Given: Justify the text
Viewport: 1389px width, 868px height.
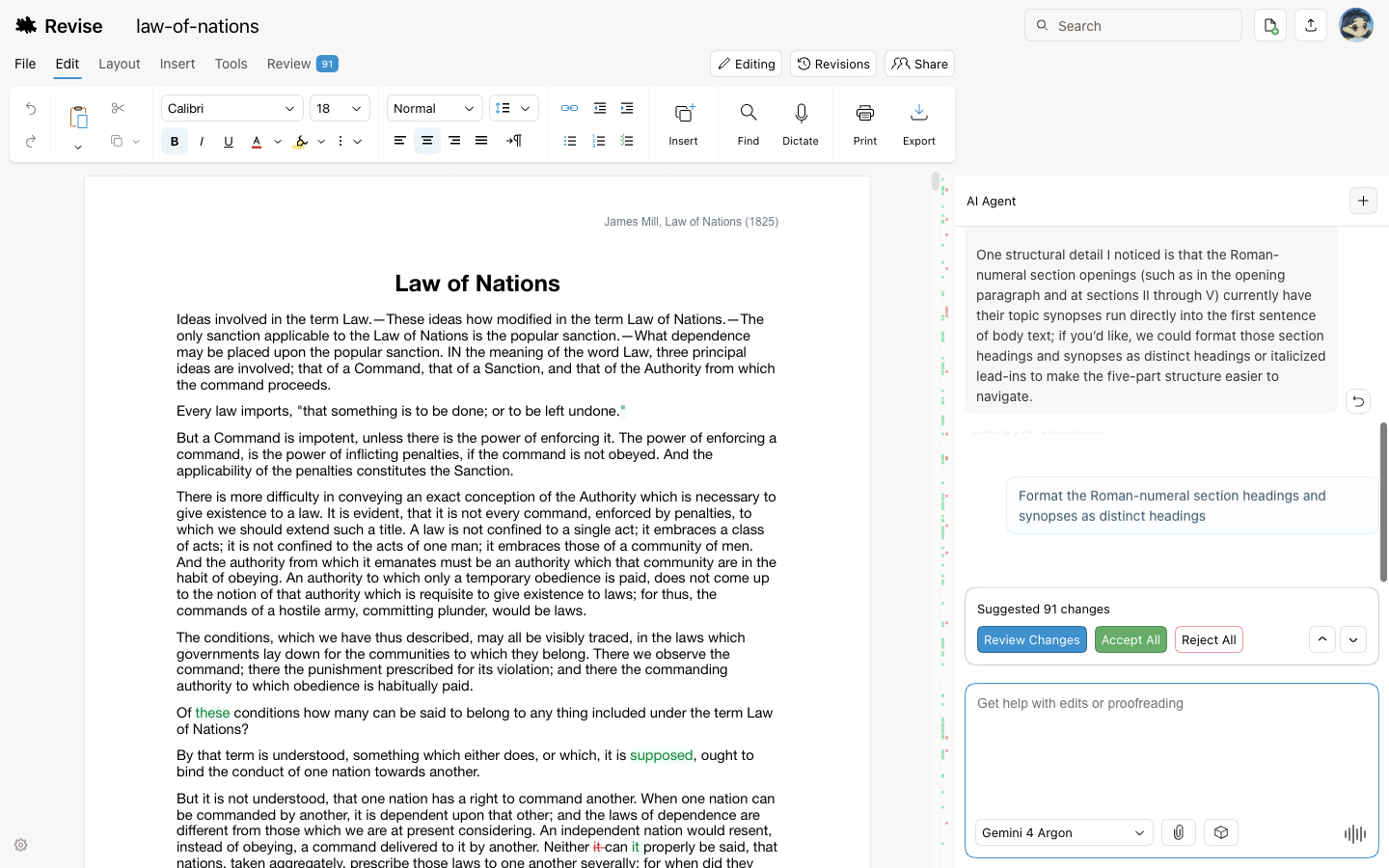Looking at the screenshot, I should coord(481,141).
